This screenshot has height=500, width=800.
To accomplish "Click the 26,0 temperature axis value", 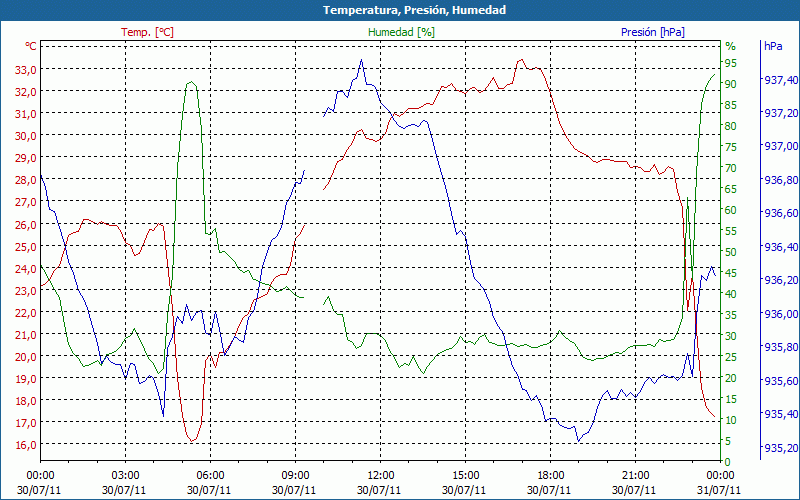I will tap(26, 224).
